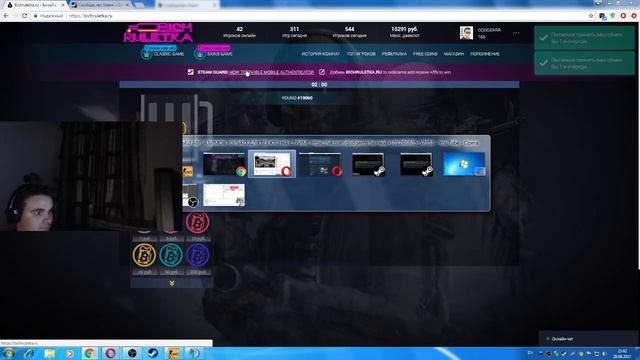Click the Opera taskbar icon
Viewport: 640px width, 360px height.
pyautogui.click(x=110, y=353)
